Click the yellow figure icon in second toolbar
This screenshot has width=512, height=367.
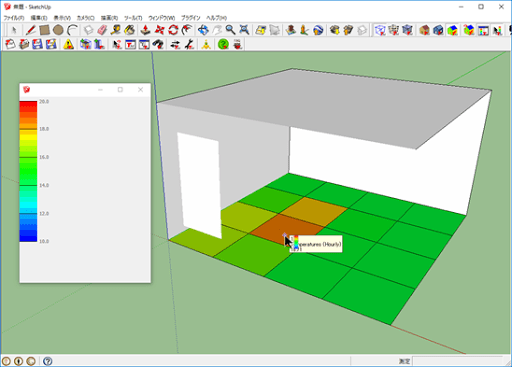(x=206, y=44)
